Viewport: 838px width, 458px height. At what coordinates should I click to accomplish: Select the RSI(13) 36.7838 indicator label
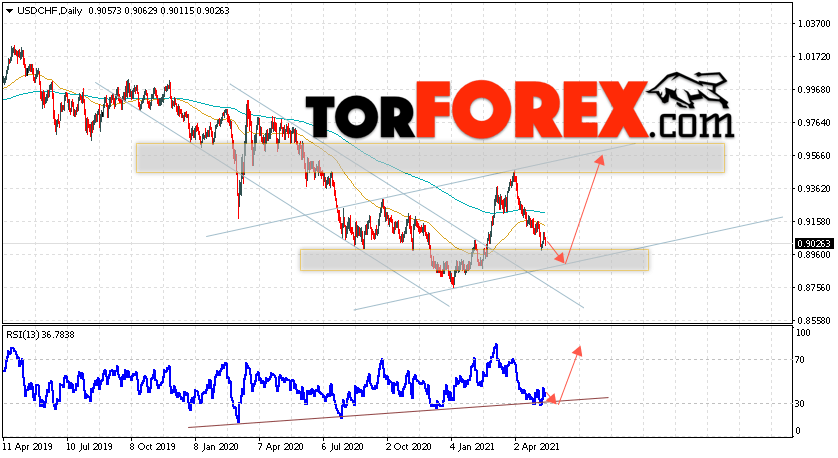pyautogui.click(x=41, y=335)
